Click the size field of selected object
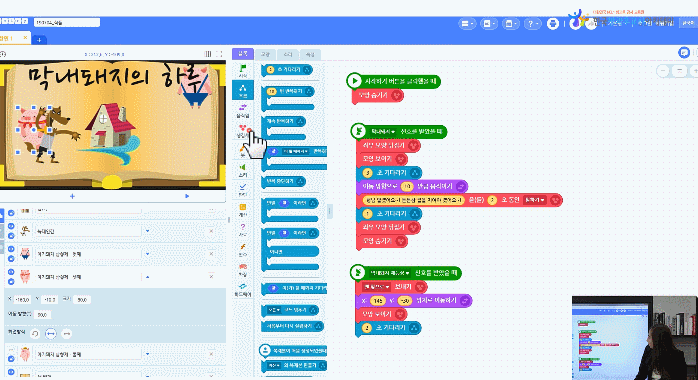This screenshot has width=698, height=380. (x=82, y=299)
